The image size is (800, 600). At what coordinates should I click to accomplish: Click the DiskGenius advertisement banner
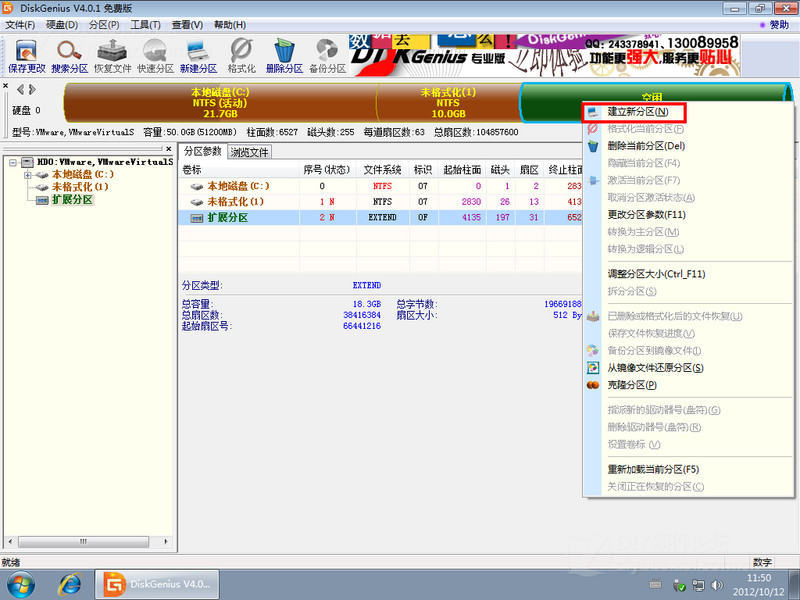click(544, 56)
